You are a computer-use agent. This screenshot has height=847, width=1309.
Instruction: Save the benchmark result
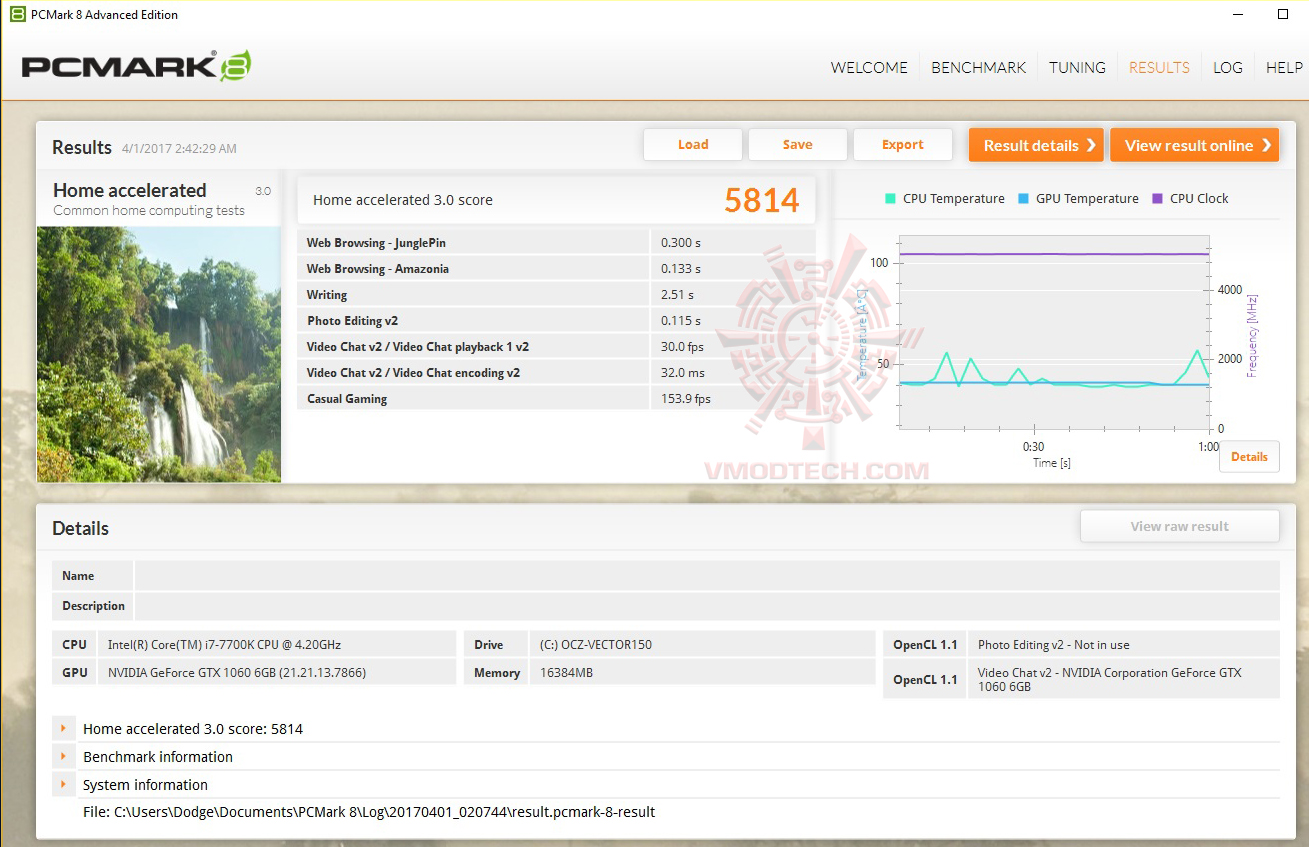pos(797,145)
